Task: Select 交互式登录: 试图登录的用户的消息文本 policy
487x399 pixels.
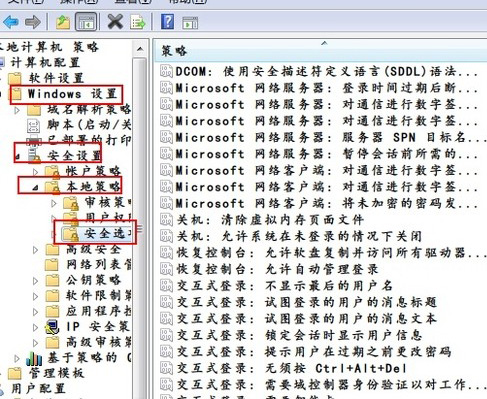Action: (307, 319)
